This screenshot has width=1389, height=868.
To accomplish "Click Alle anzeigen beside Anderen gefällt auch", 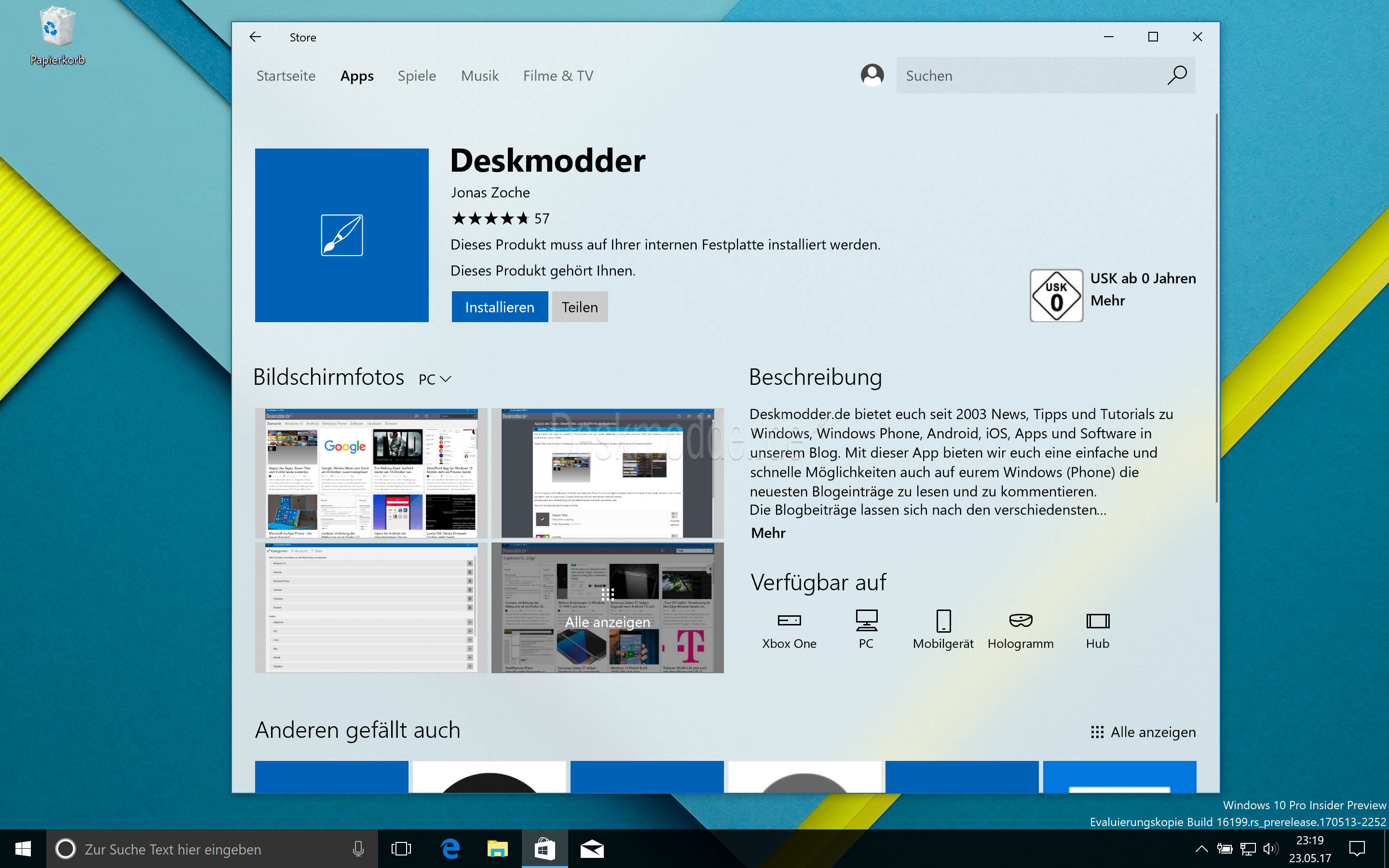I will (1144, 732).
